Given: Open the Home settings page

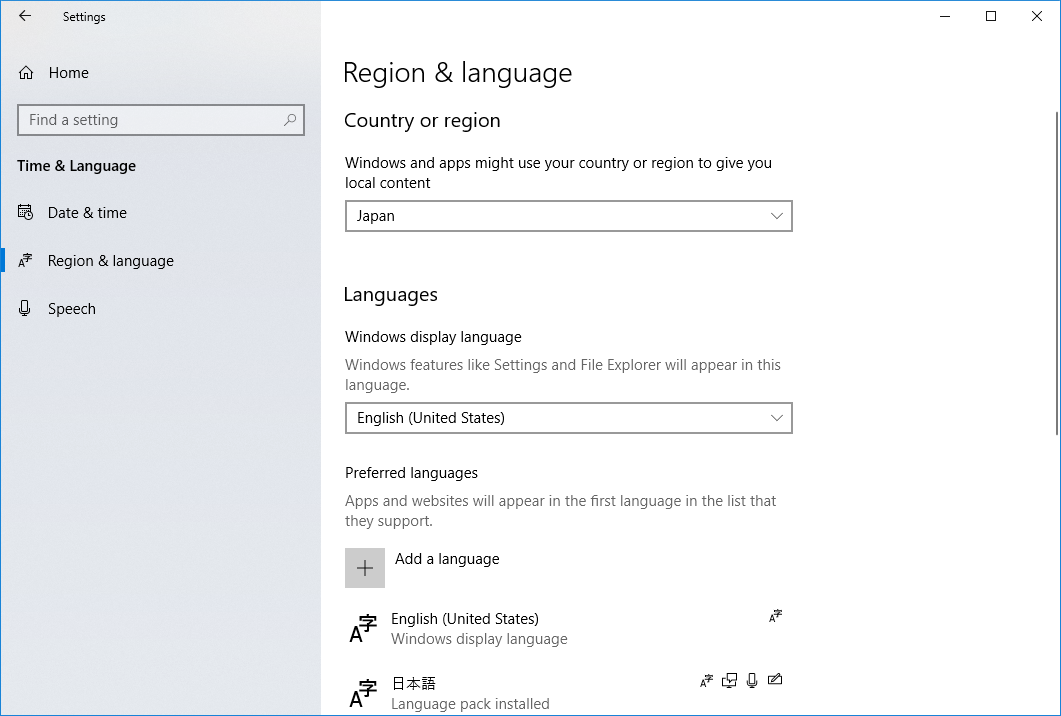Looking at the screenshot, I should pyautogui.click(x=160, y=72).
